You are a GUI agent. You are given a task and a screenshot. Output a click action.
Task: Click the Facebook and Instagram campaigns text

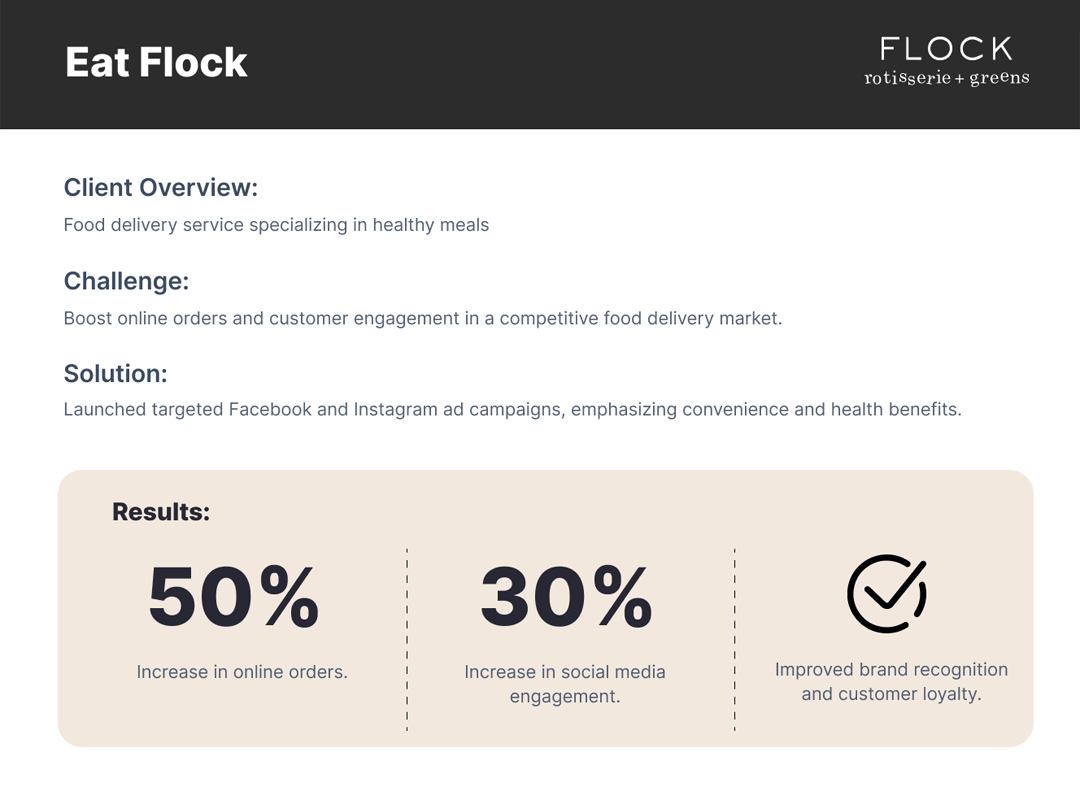(512, 409)
